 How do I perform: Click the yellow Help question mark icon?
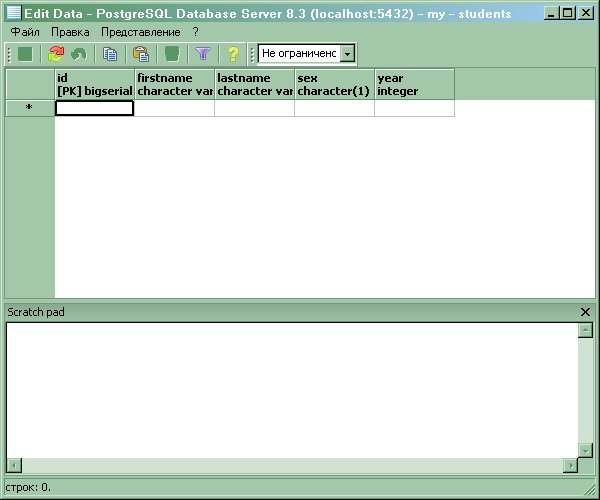233,54
